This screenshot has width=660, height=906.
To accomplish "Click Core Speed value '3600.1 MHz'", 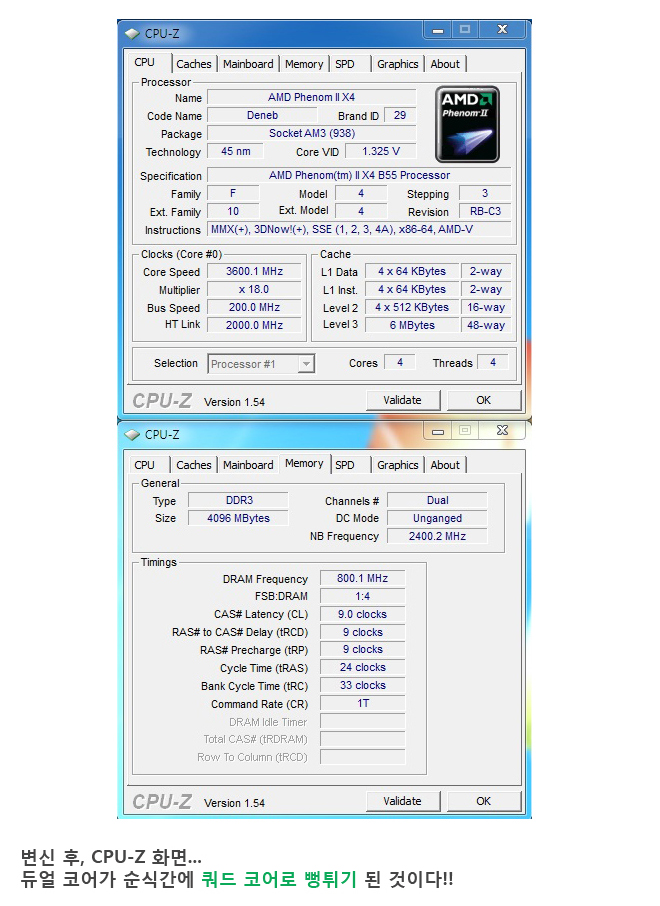I will 254,271.
